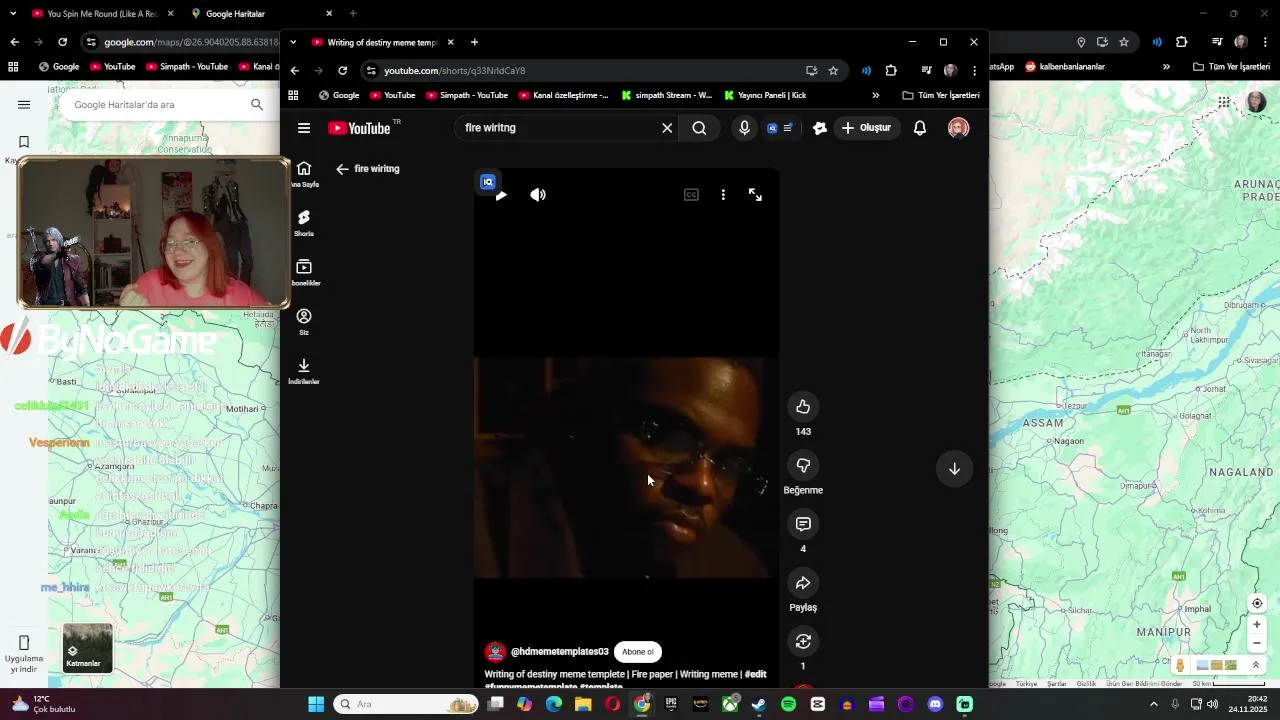Open the Oluştur create menu
This screenshot has width=1280, height=720.
pos(866,128)
